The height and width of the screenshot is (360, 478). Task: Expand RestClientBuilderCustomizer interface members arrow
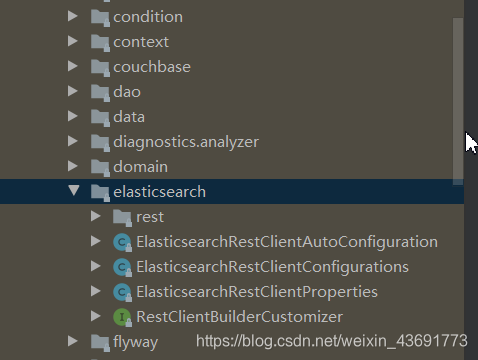click(96, 316)
